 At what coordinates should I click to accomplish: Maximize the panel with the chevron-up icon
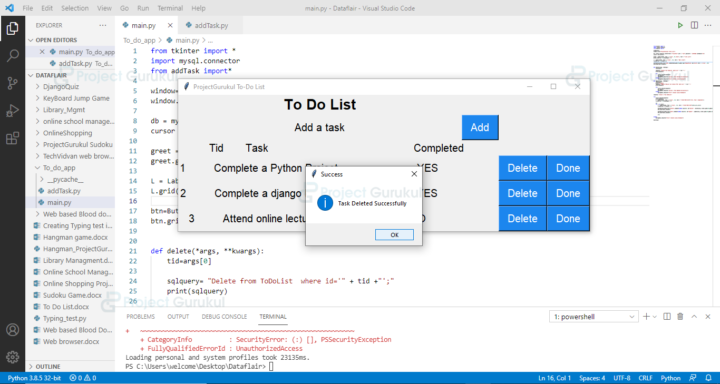pyautogui.click(x=694, y=316)
